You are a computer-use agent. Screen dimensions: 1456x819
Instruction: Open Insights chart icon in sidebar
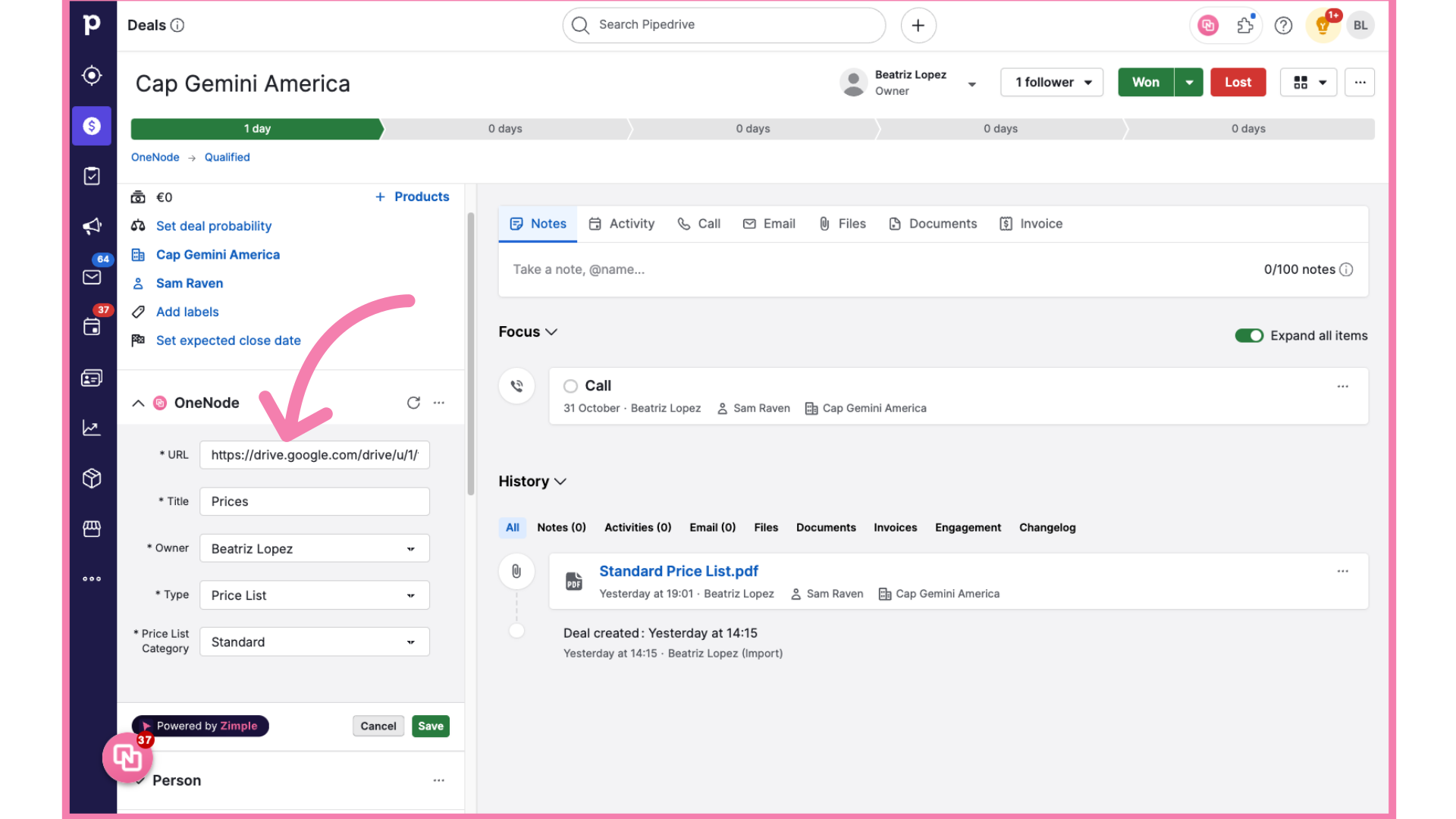pos(92,428)
